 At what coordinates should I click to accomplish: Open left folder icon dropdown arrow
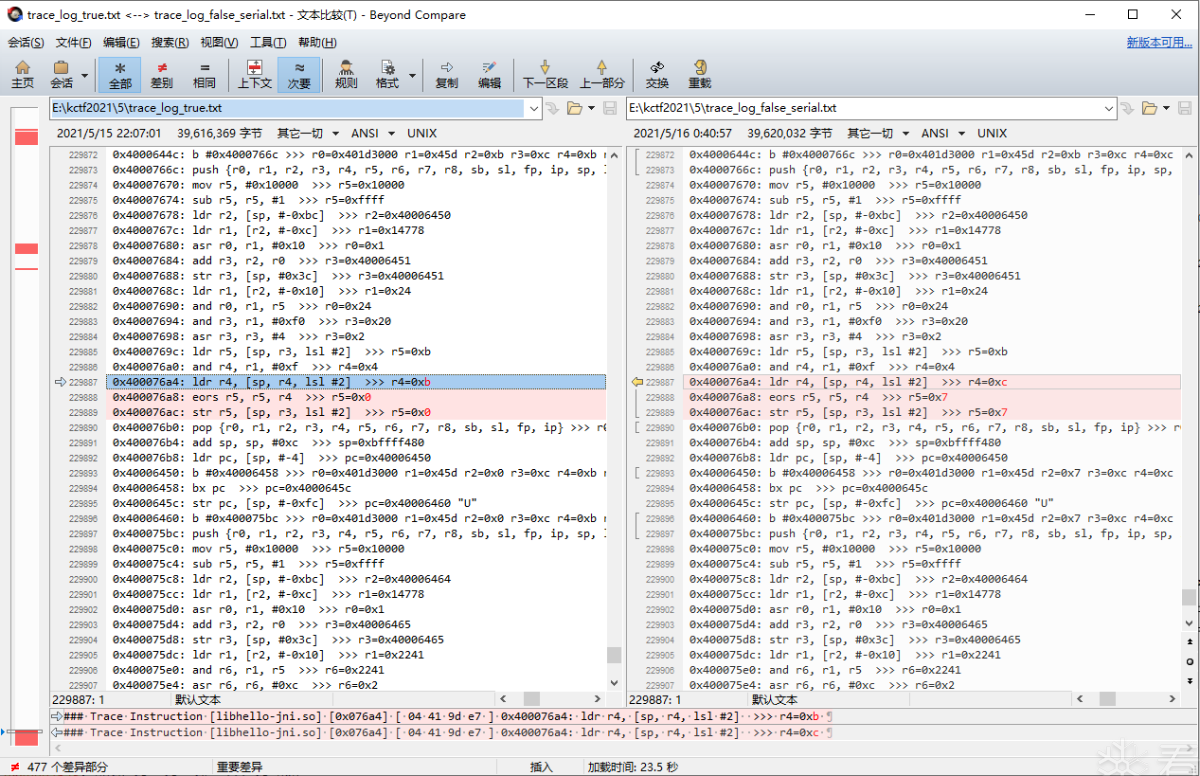coord(591,108)
